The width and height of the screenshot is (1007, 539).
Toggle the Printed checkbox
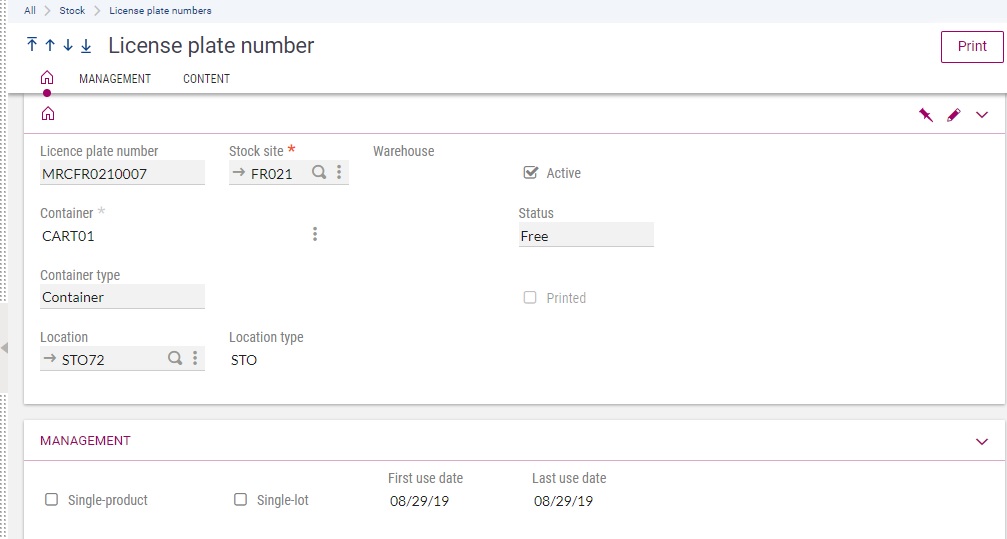point(530,297)
